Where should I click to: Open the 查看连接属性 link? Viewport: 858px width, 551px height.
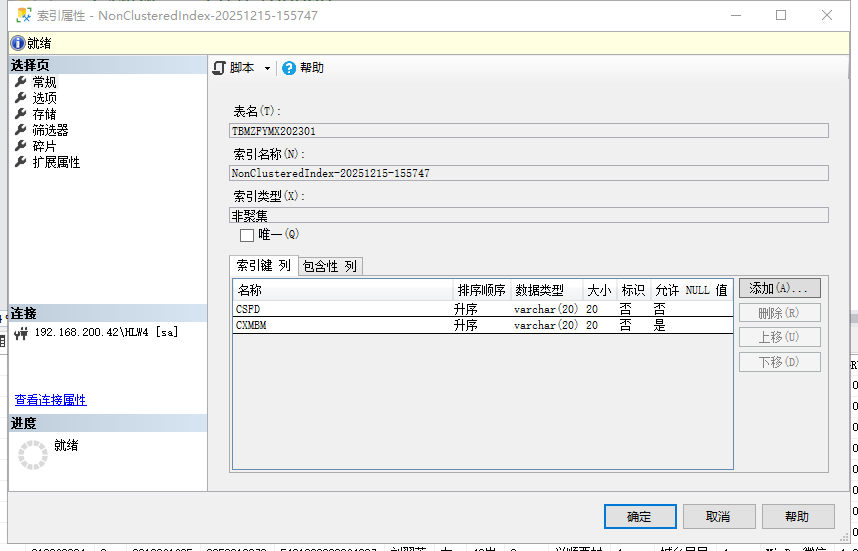50,400
